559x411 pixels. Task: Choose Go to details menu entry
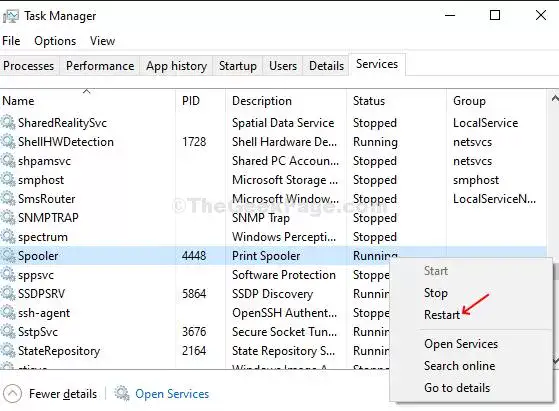tap(457, 388)
